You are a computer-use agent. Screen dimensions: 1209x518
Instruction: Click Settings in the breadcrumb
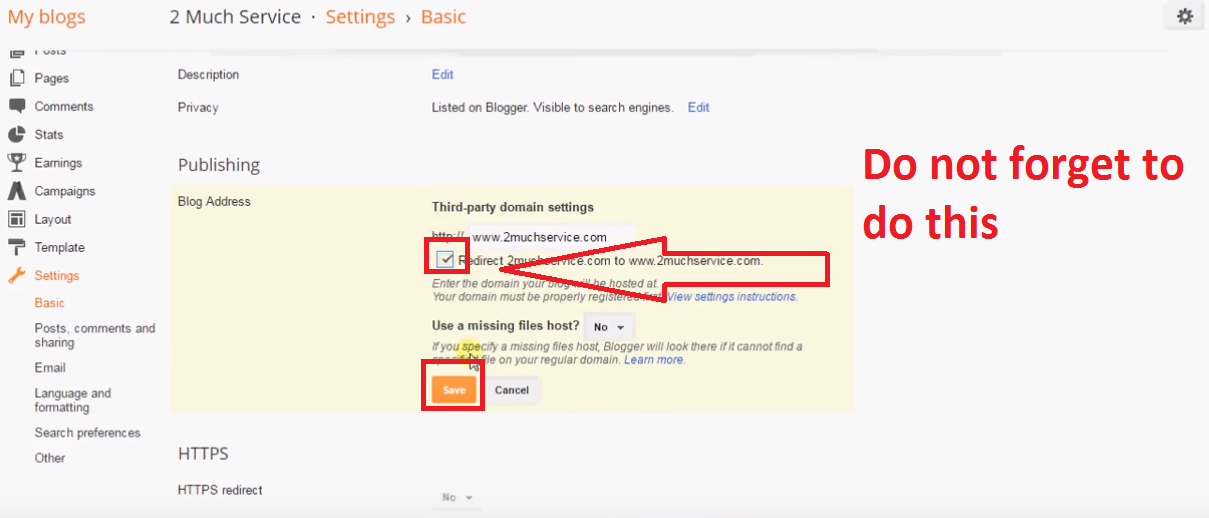pyautogui.click(x=360, y=17)
